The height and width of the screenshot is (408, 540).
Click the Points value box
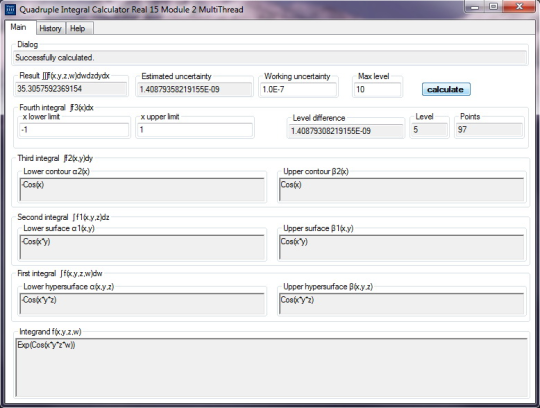coord(489,130)
